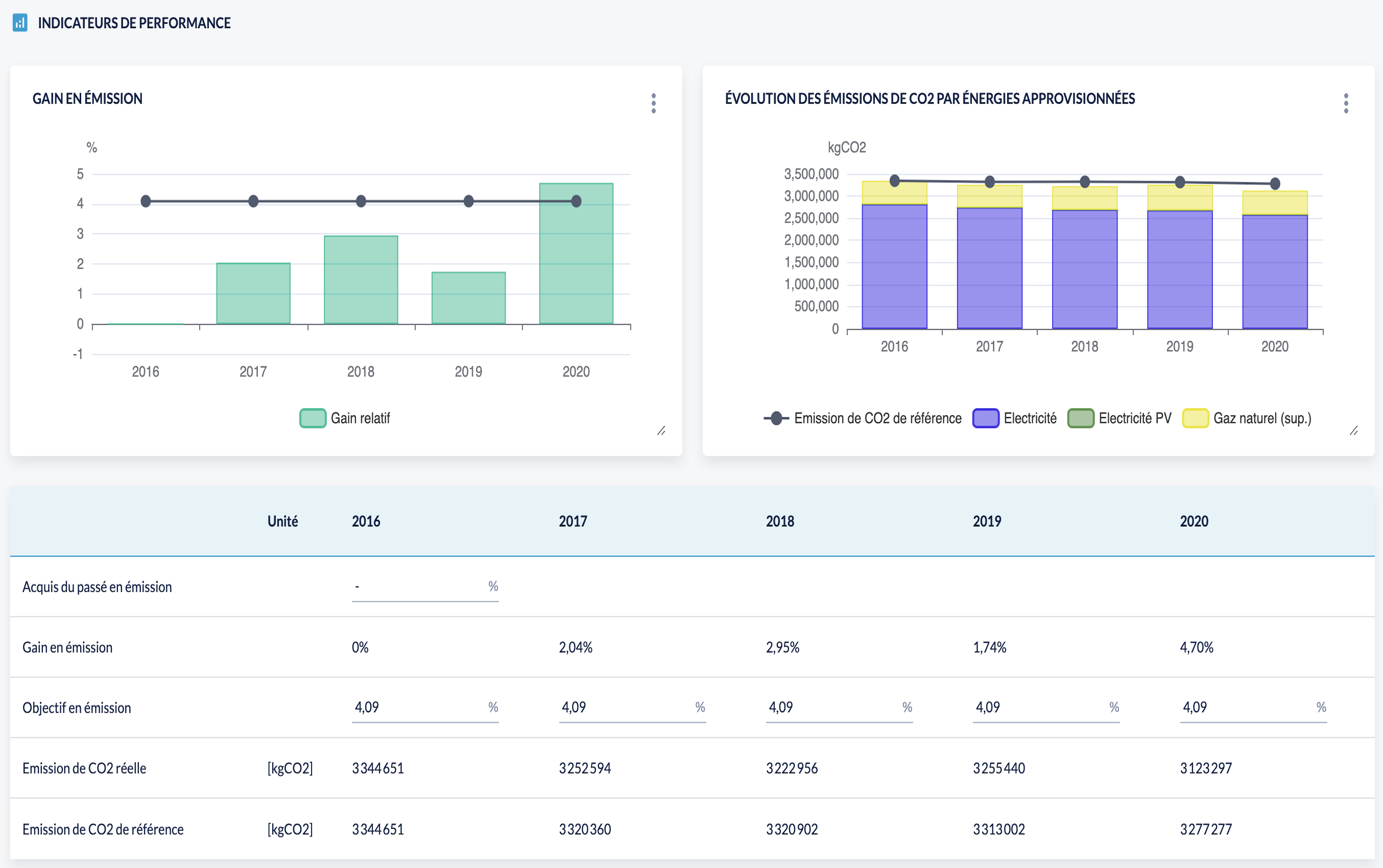1383x868 pixels.
Task: Click the Emission de CO2 réelle row label
Action: pyautogui.click(x=84, y=768)
